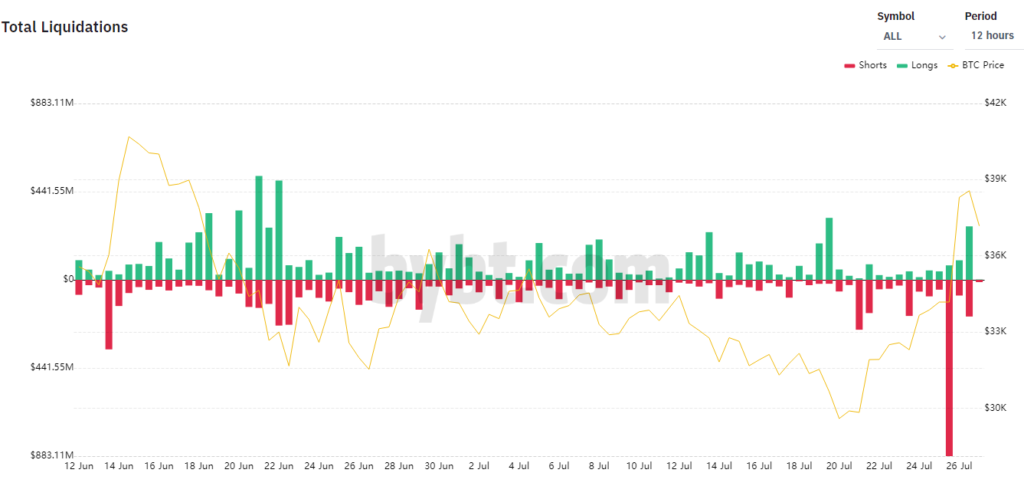Click the huge red shorts bar near 26 Jul

pyautogui.click(x=949, y=370)
